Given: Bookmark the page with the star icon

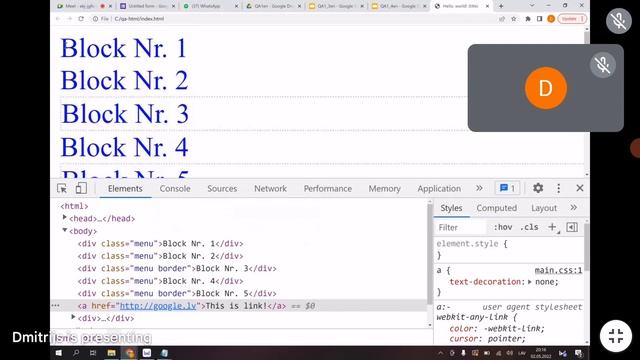Looking at the screenshot, I should [513, 19].
